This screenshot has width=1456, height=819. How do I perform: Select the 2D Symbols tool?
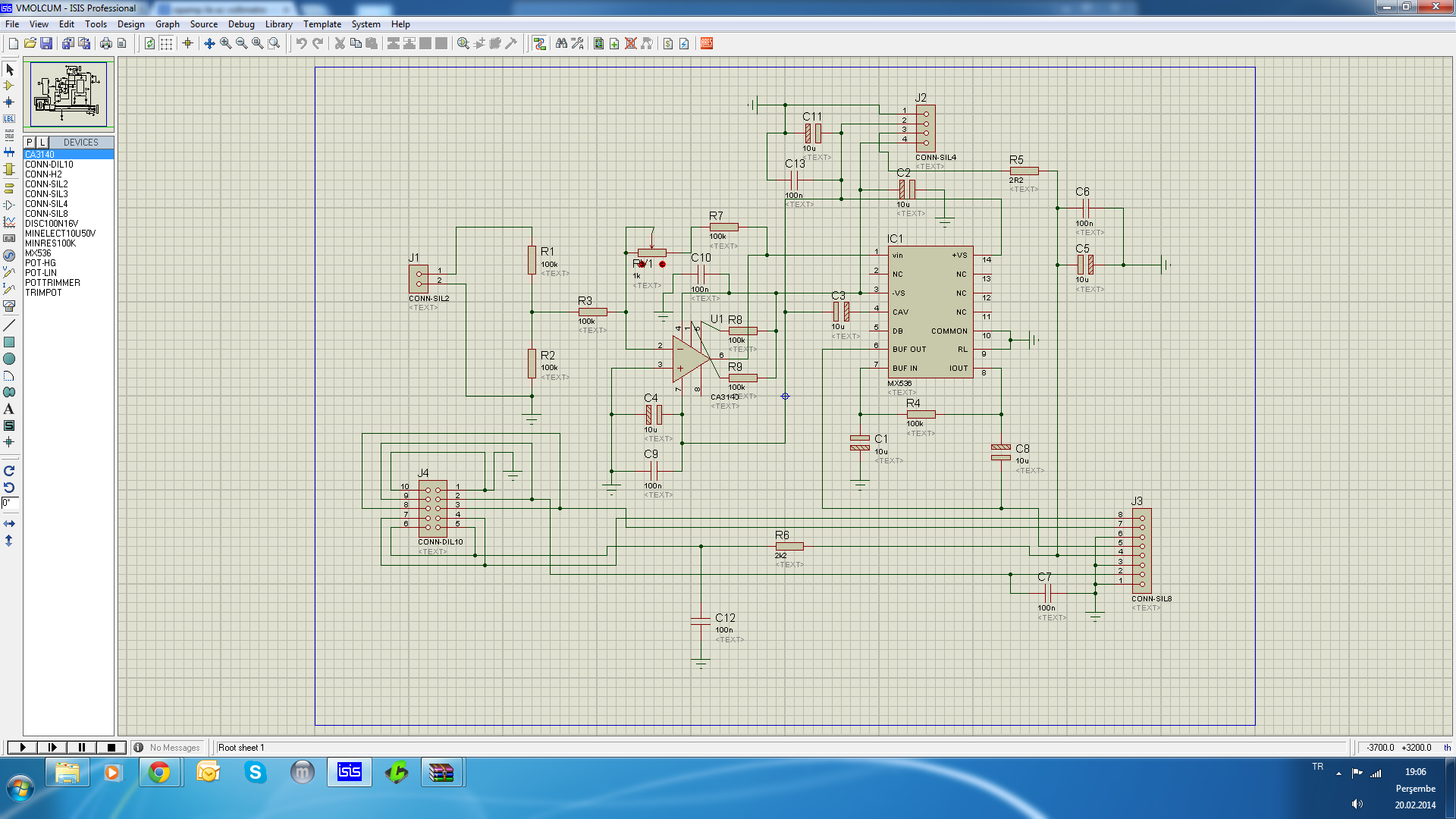[9, 425]
